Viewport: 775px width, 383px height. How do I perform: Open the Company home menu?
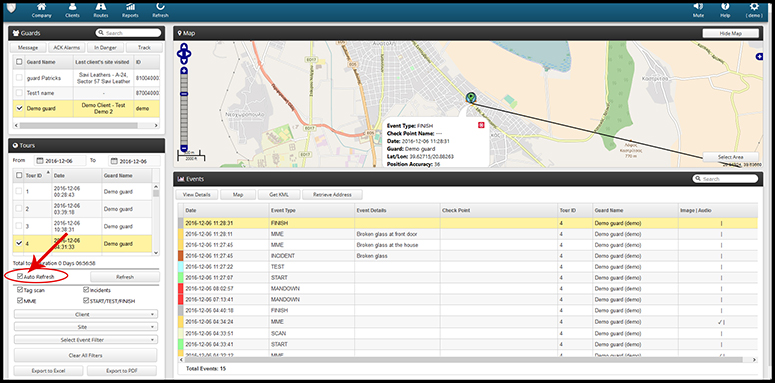click(42, 9)
